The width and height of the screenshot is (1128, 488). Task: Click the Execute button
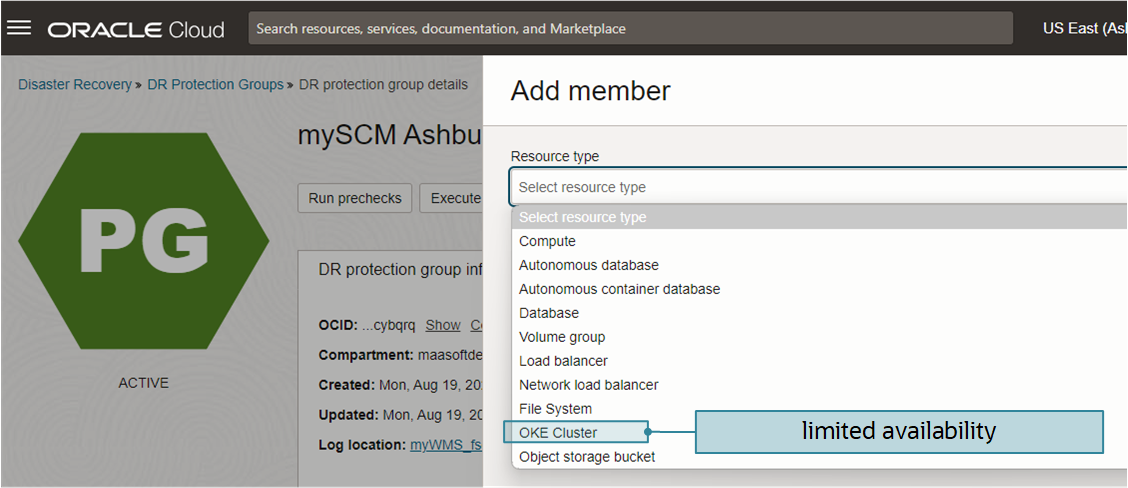(x=455, y=198)
